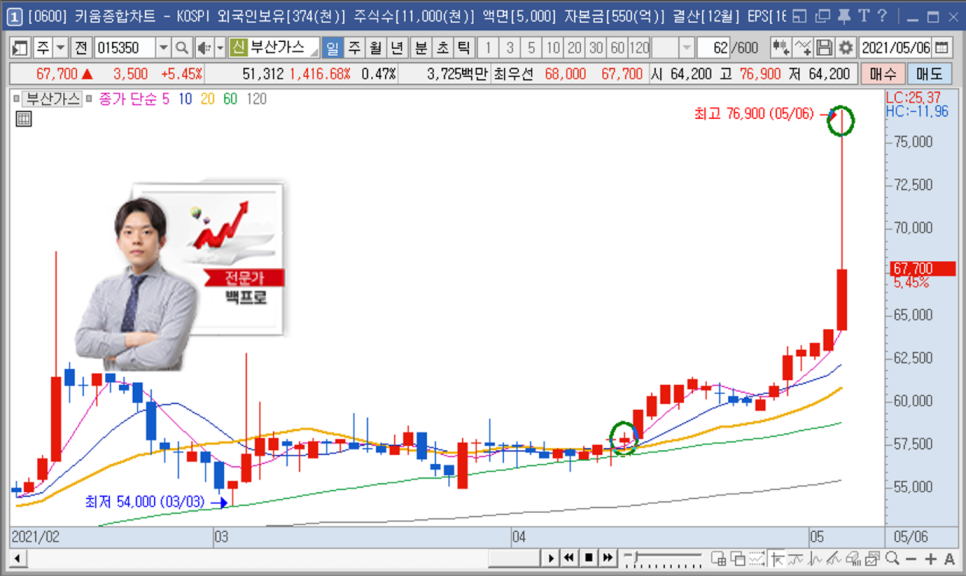Add an indicator with the line-plus icon
The width and height of the screenshot is (966, 576).
803,47
